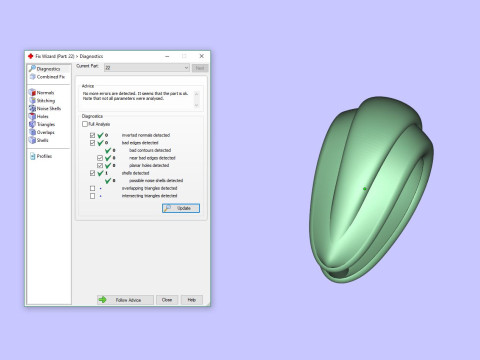The image size is (480, 360).
Task: Click the Advice message text
Action: coord(135,96)
